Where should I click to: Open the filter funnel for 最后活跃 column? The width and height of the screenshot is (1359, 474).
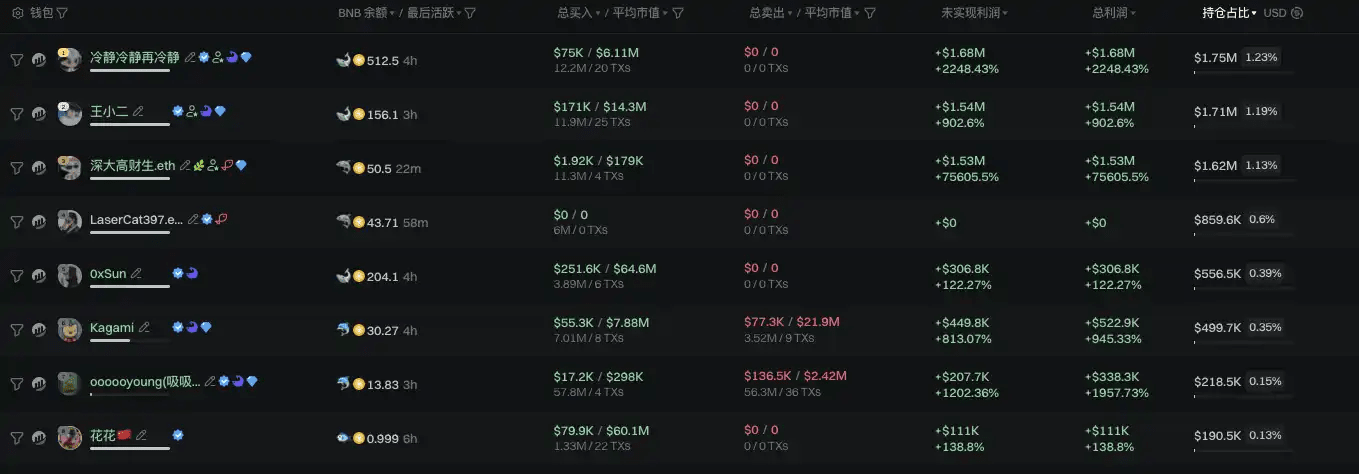470,13
